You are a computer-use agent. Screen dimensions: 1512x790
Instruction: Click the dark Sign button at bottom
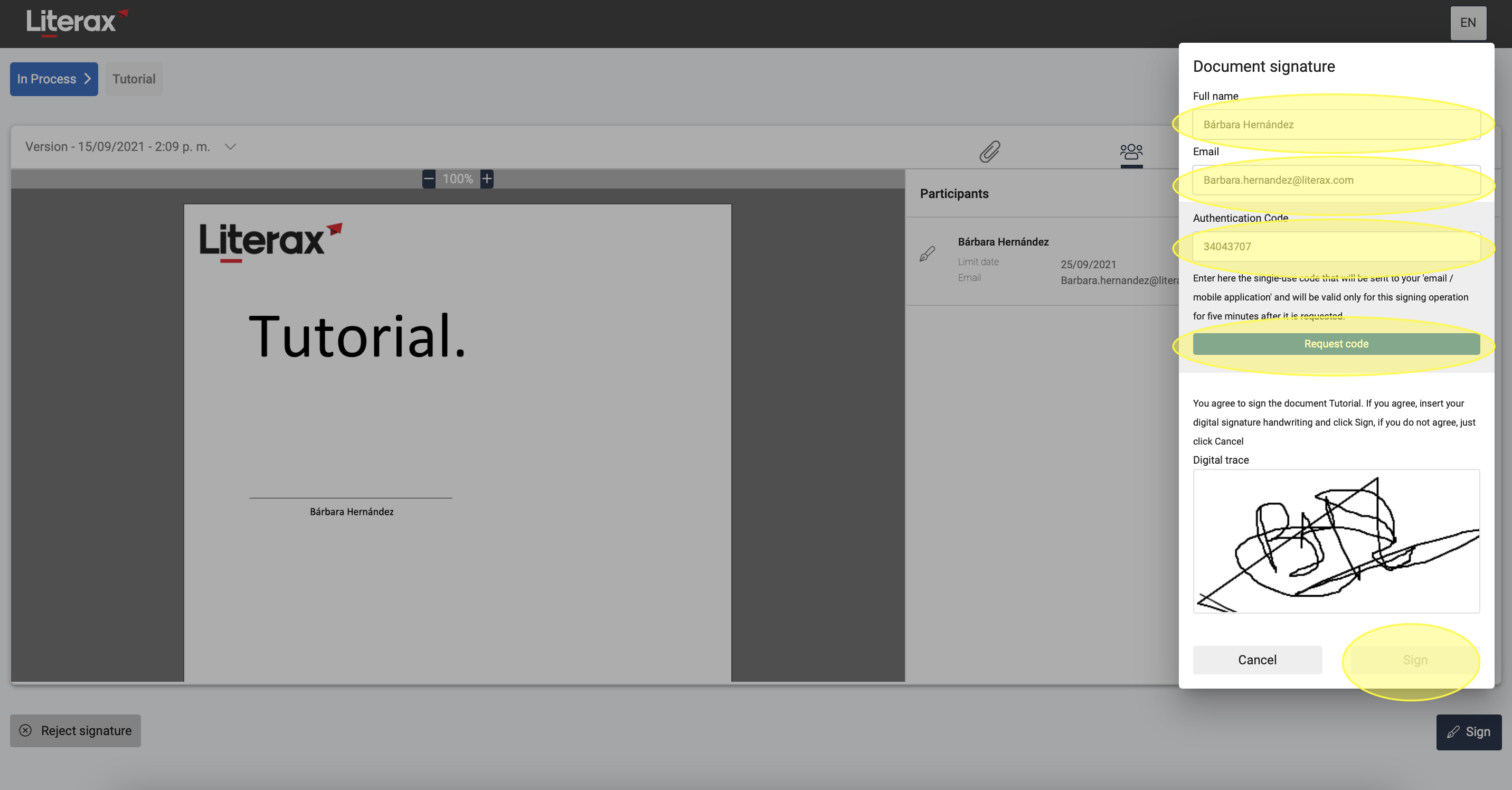point(1469,732)
